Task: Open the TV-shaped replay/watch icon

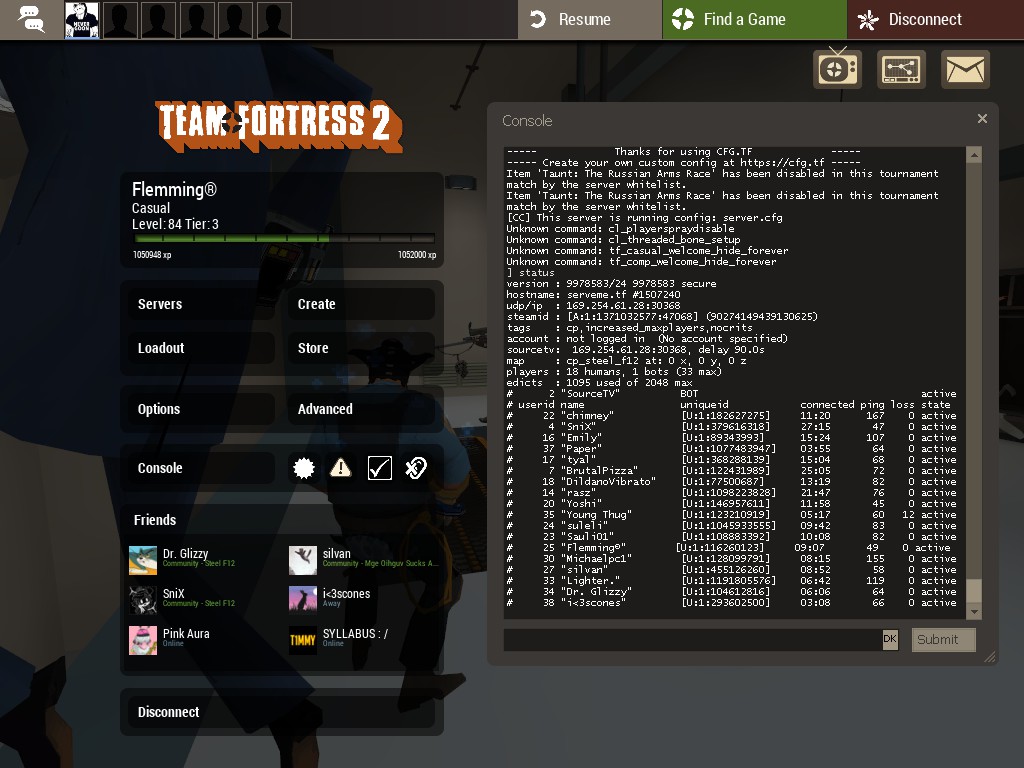Action: point(837,69)
